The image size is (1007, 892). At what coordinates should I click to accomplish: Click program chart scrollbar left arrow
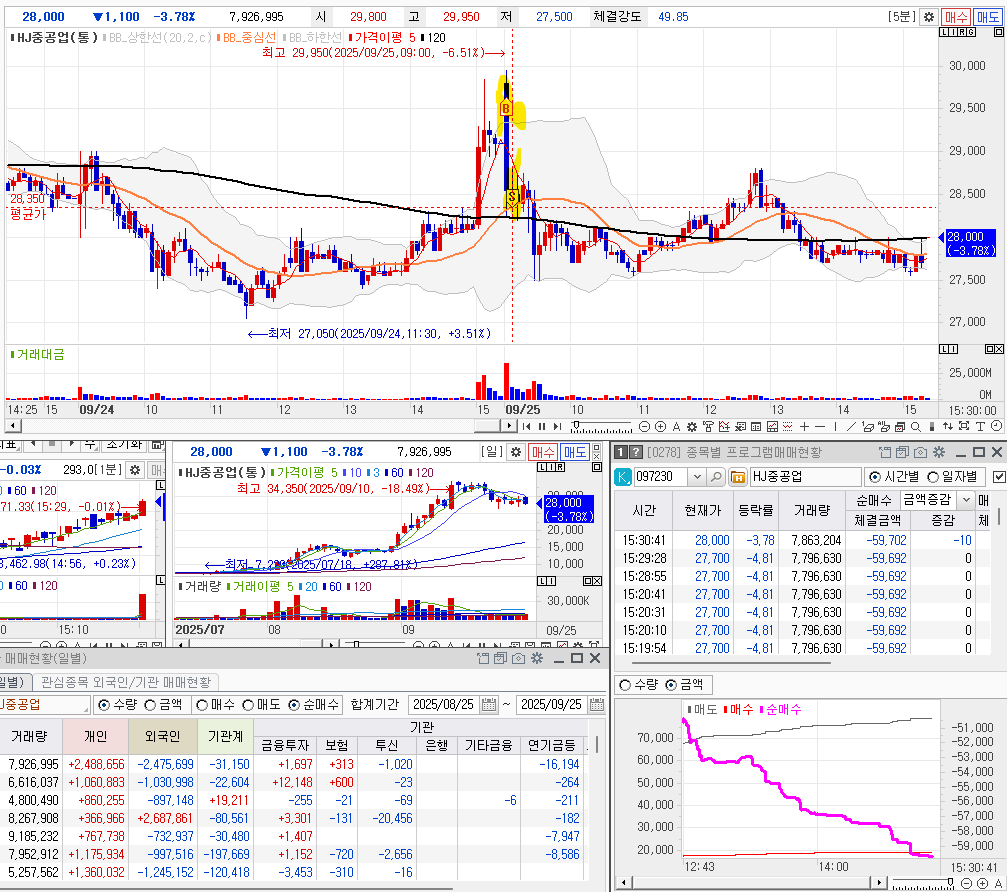622,882
